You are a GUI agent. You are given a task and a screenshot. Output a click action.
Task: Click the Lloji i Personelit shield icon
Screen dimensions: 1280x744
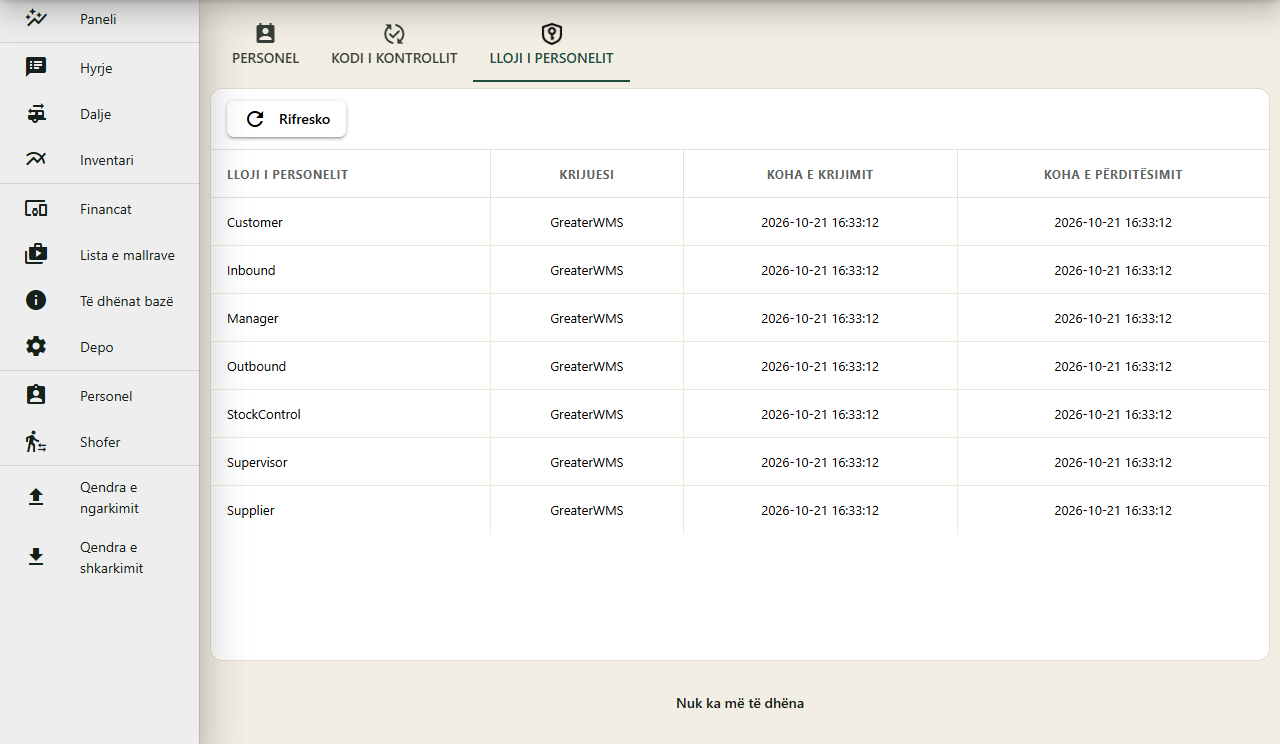(x=551, y=34)
